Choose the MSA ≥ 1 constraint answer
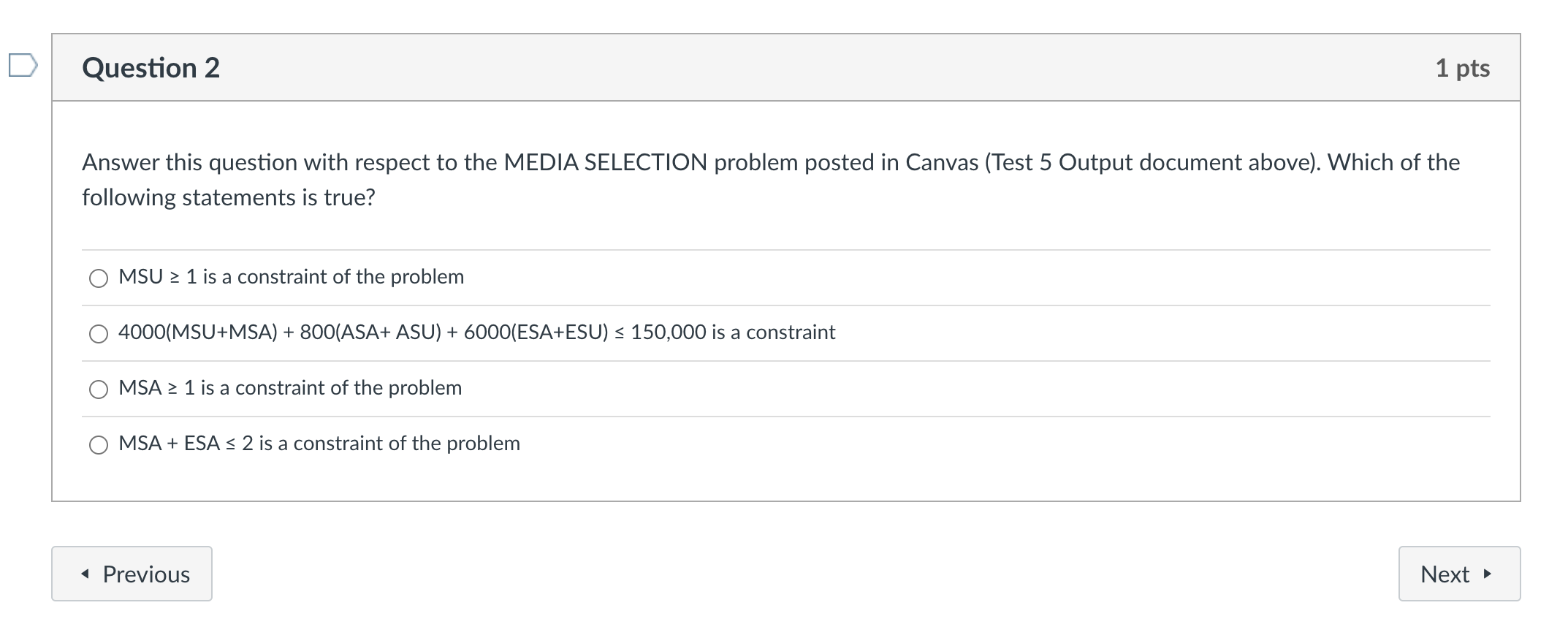1568x627 pixels. [x=99, y=389]
